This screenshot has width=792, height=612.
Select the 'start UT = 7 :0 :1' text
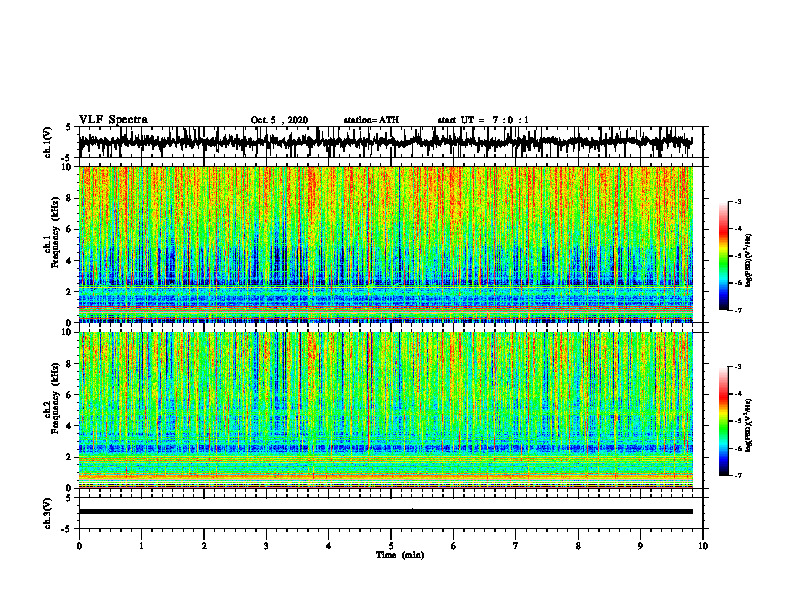point(483,120)
